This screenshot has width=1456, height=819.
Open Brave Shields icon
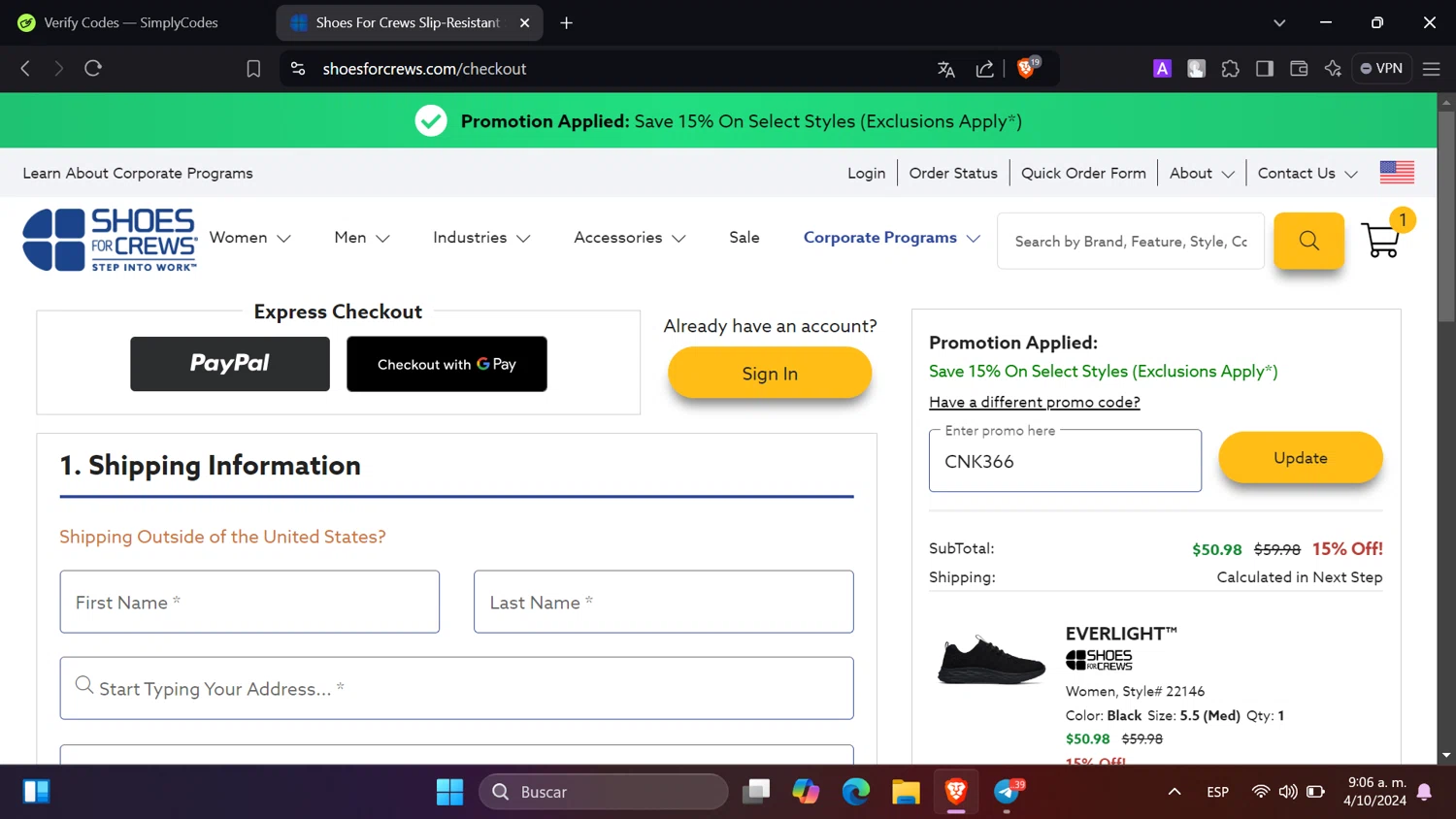pyautogui.click(x=1027, y=68)
